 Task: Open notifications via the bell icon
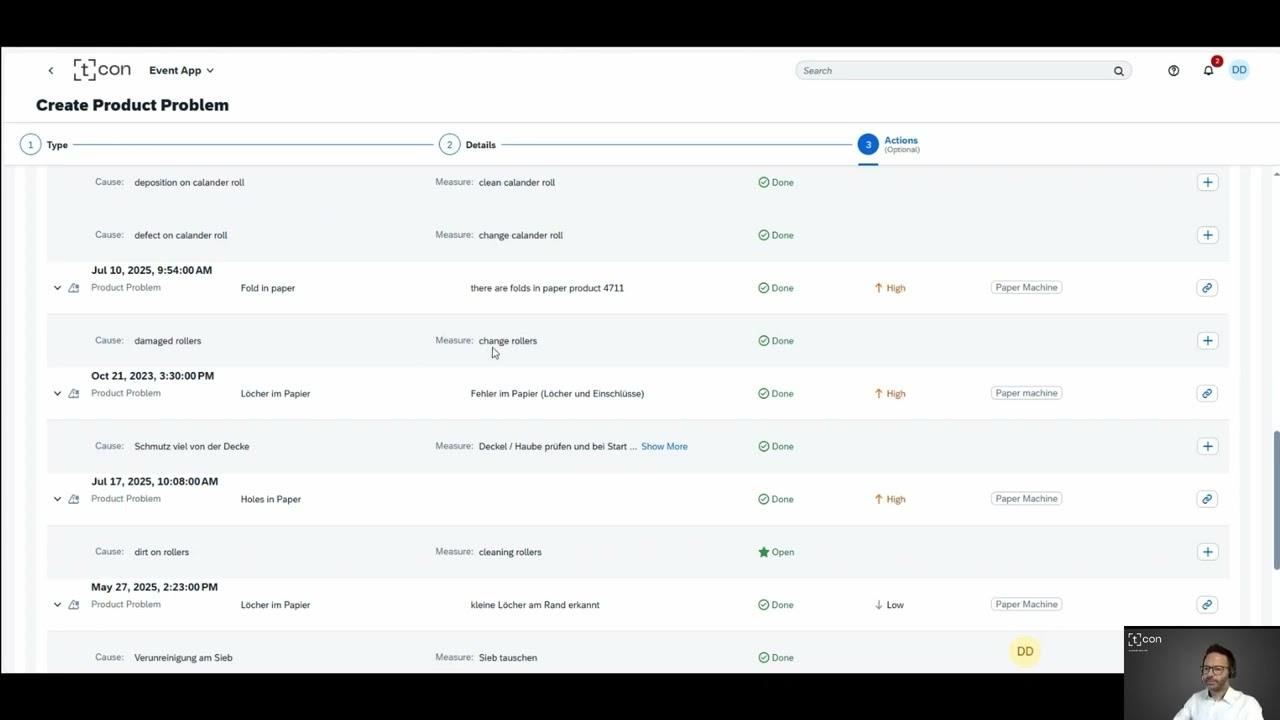pyautogui.click(x=1207, y=70)
